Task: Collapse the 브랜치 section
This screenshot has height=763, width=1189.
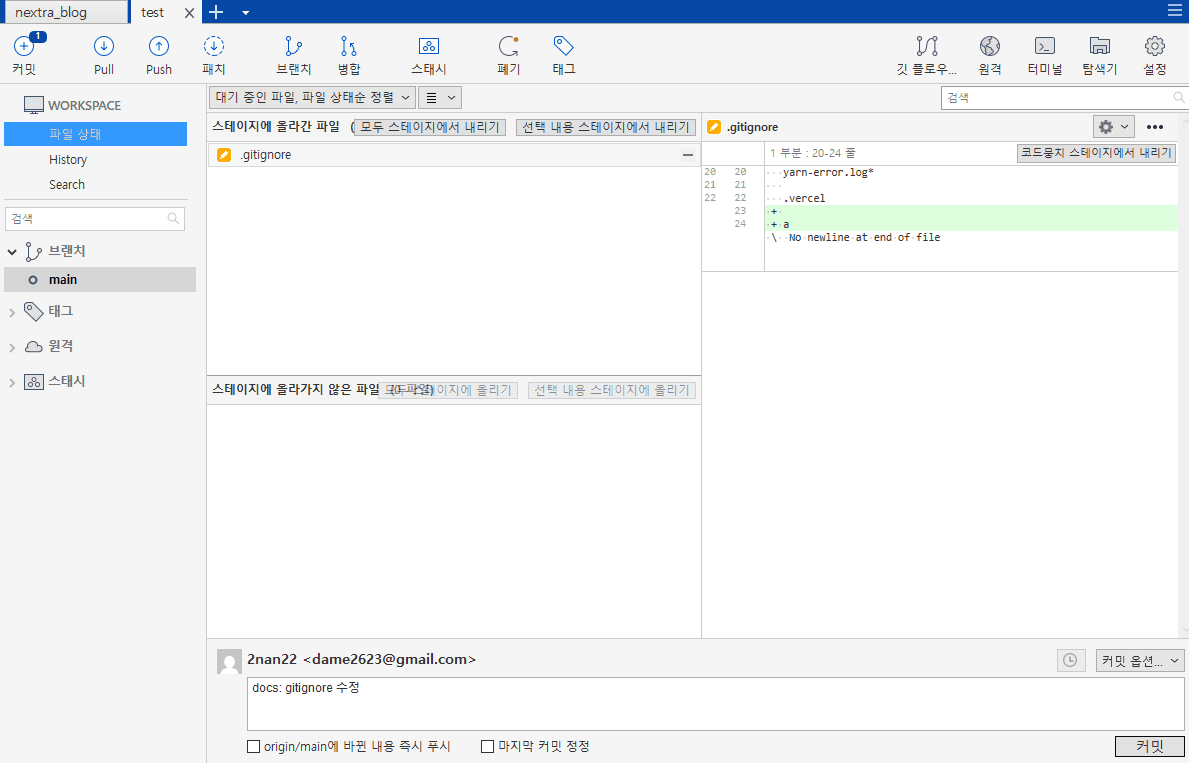Action: (x=11, y=251)
